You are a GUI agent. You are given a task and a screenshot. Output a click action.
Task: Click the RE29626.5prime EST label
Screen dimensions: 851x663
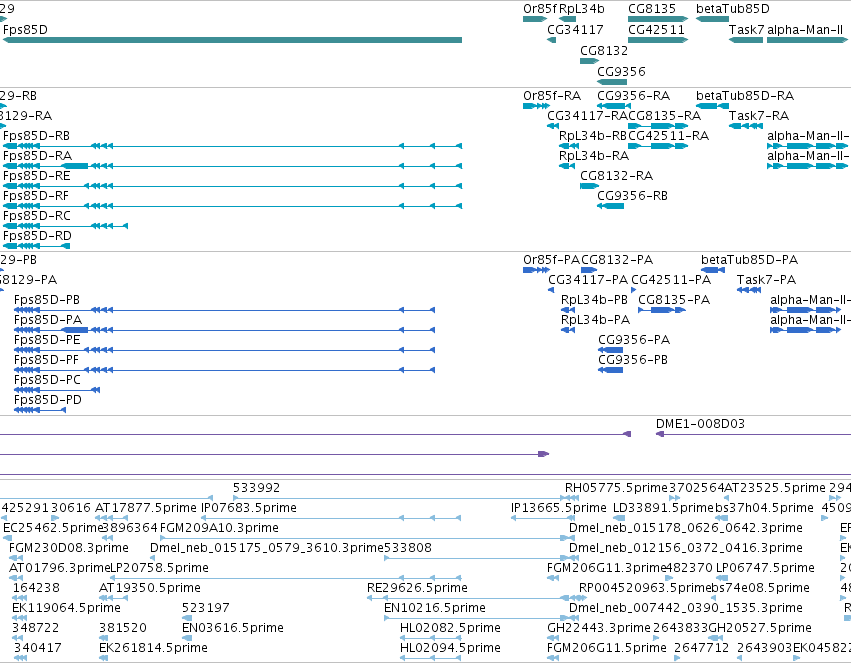click(417, 588)
